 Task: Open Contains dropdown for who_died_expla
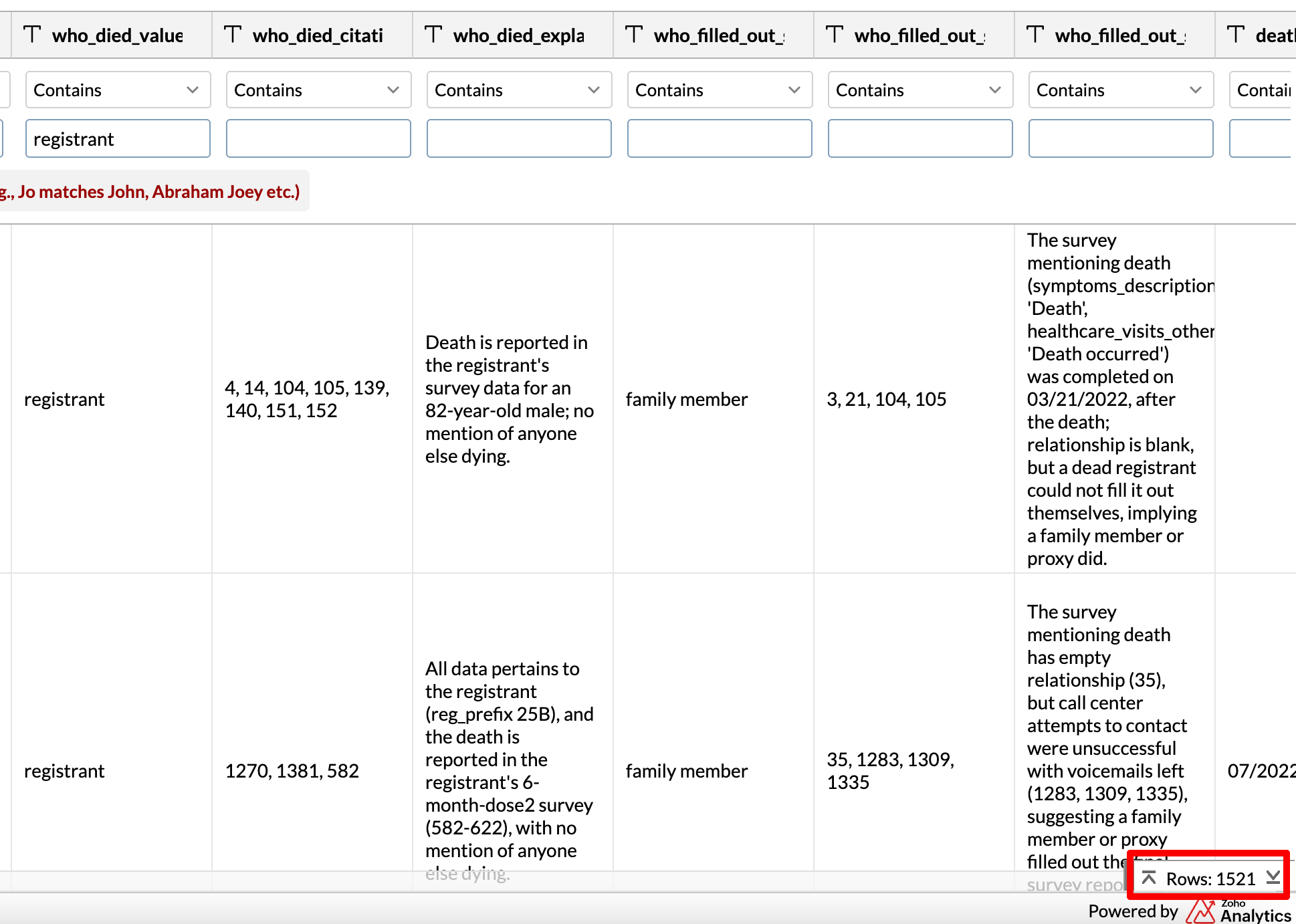pyautogui.click(x=519, y=90)
